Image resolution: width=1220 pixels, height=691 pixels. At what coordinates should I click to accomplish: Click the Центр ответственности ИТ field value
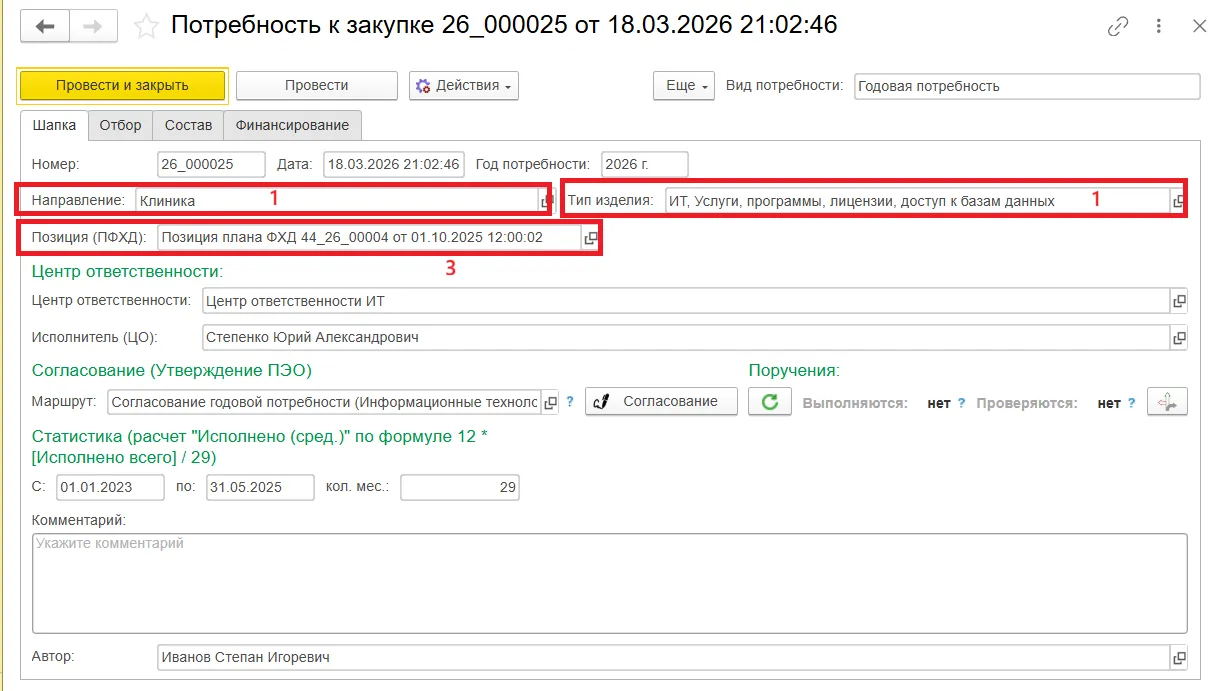coord(686,300)
